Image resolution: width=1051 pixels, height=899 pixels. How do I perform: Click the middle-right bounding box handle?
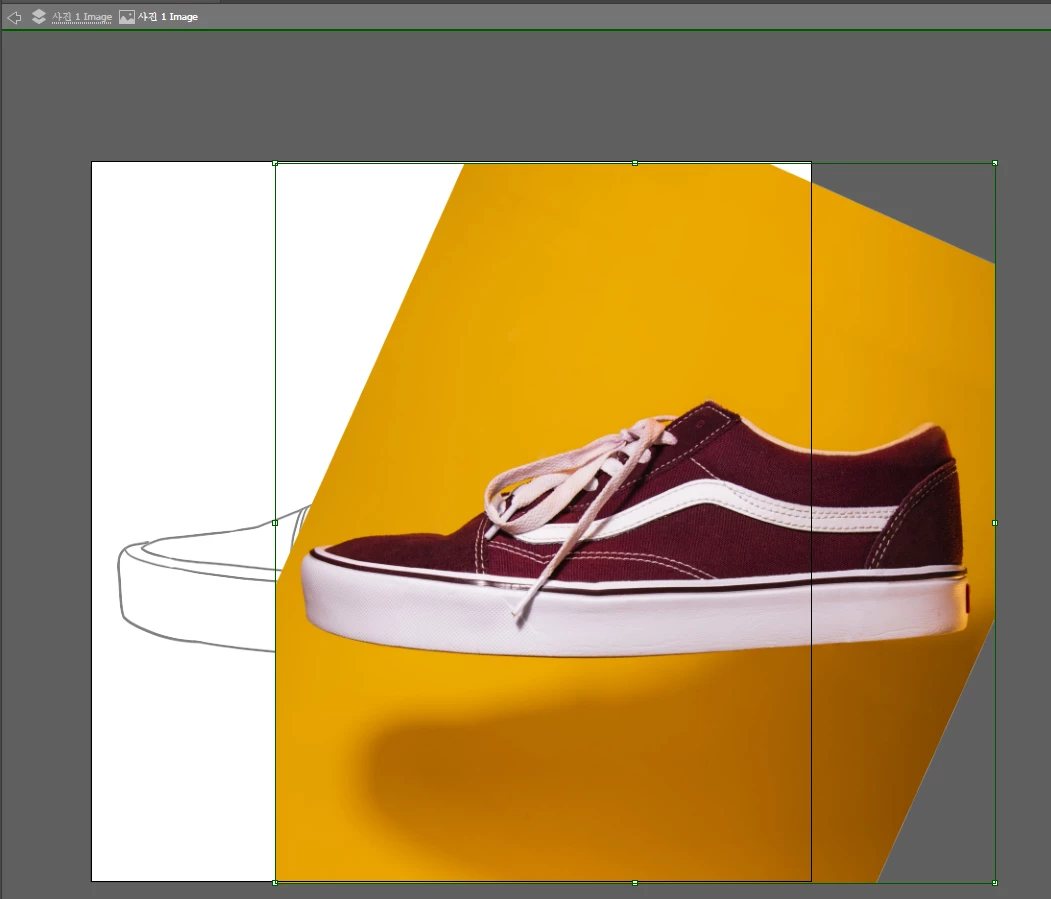click(x=994, y=522)
